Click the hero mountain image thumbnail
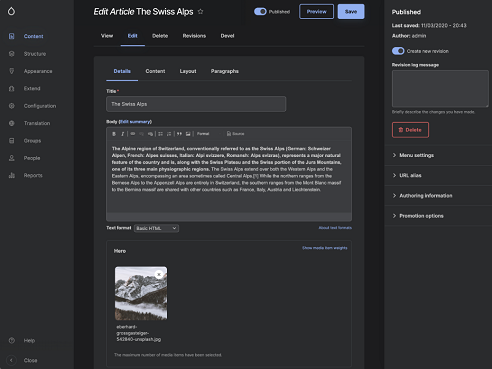The image size is (492, 369). tap(141, 293)
